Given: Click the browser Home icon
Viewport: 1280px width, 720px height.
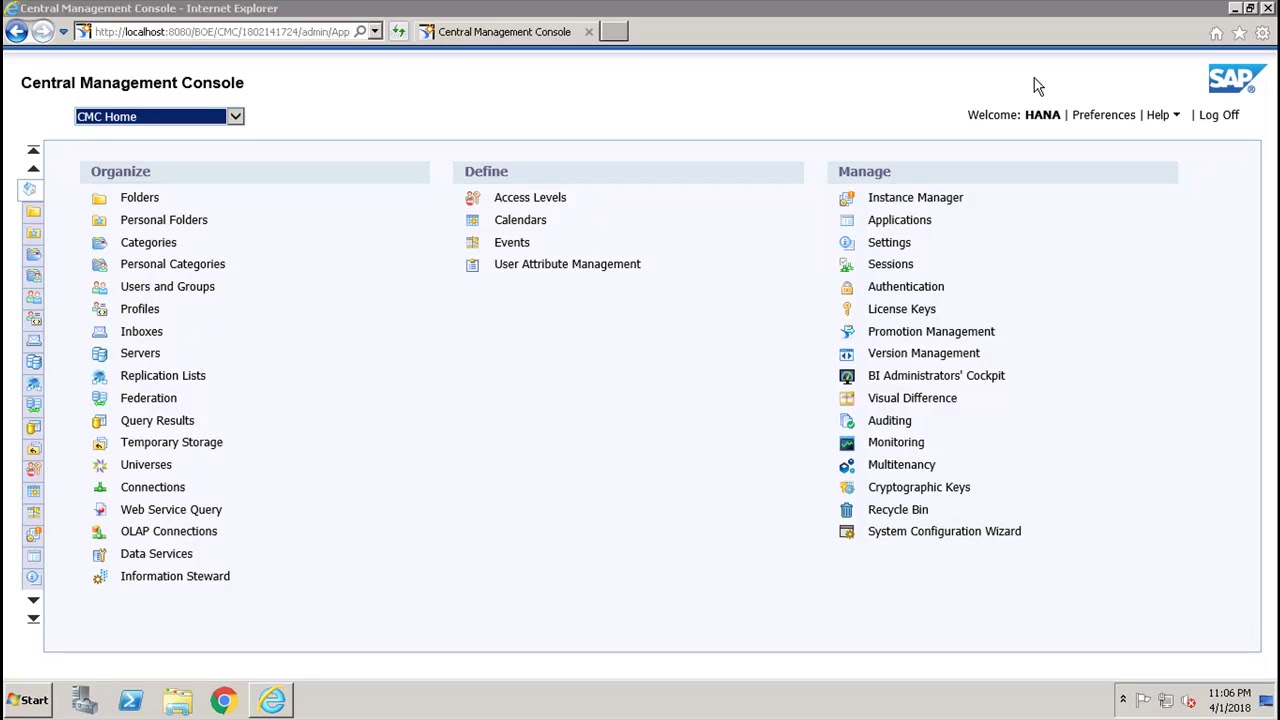Looking at the screenshot, I should [1216, 33].
